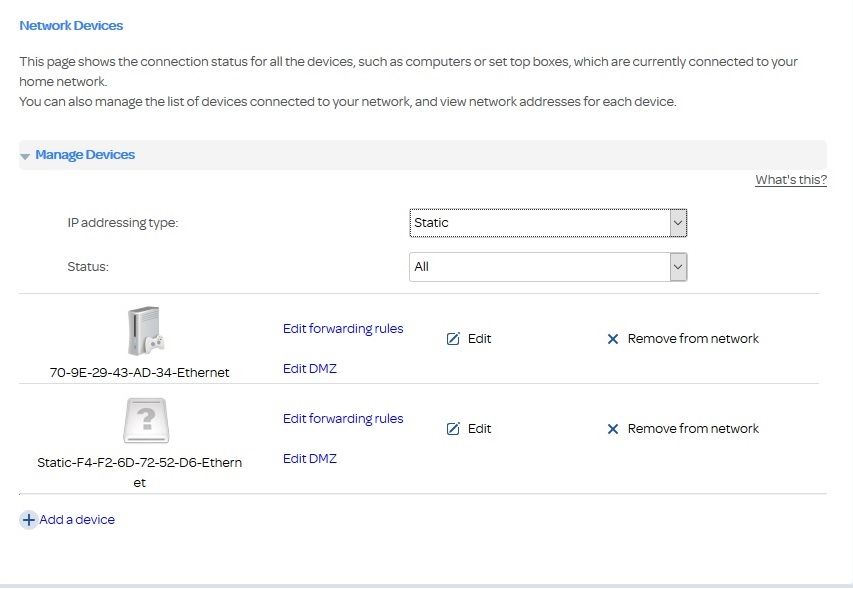Open the What's this? help link
853x589 pixels.
(790, 180)
